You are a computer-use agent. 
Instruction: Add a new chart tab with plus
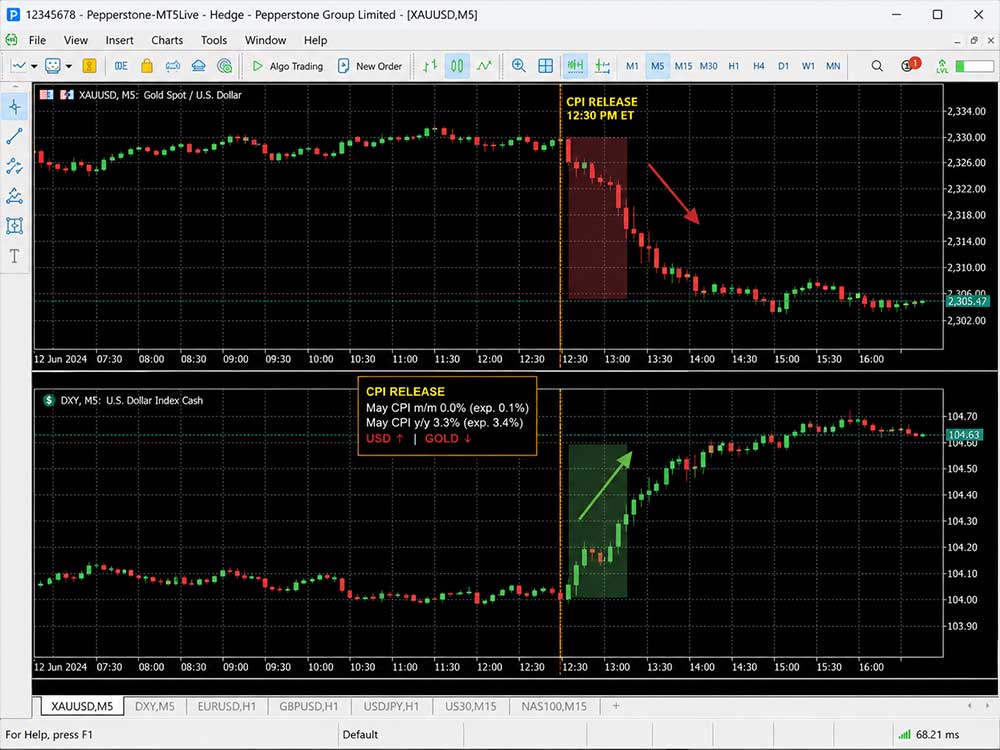click(616, 705)
